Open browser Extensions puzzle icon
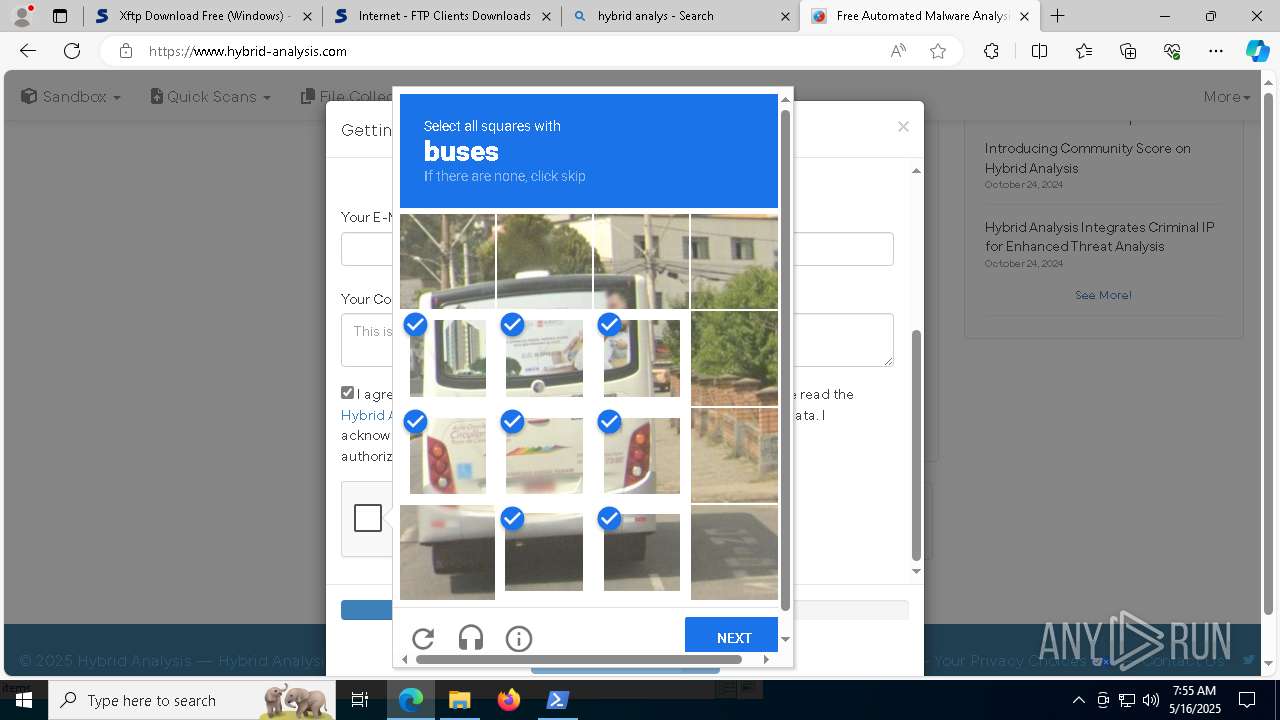The height and width of the screenshot is (720, 1280). pyautogui.click(x=991, y=51)
